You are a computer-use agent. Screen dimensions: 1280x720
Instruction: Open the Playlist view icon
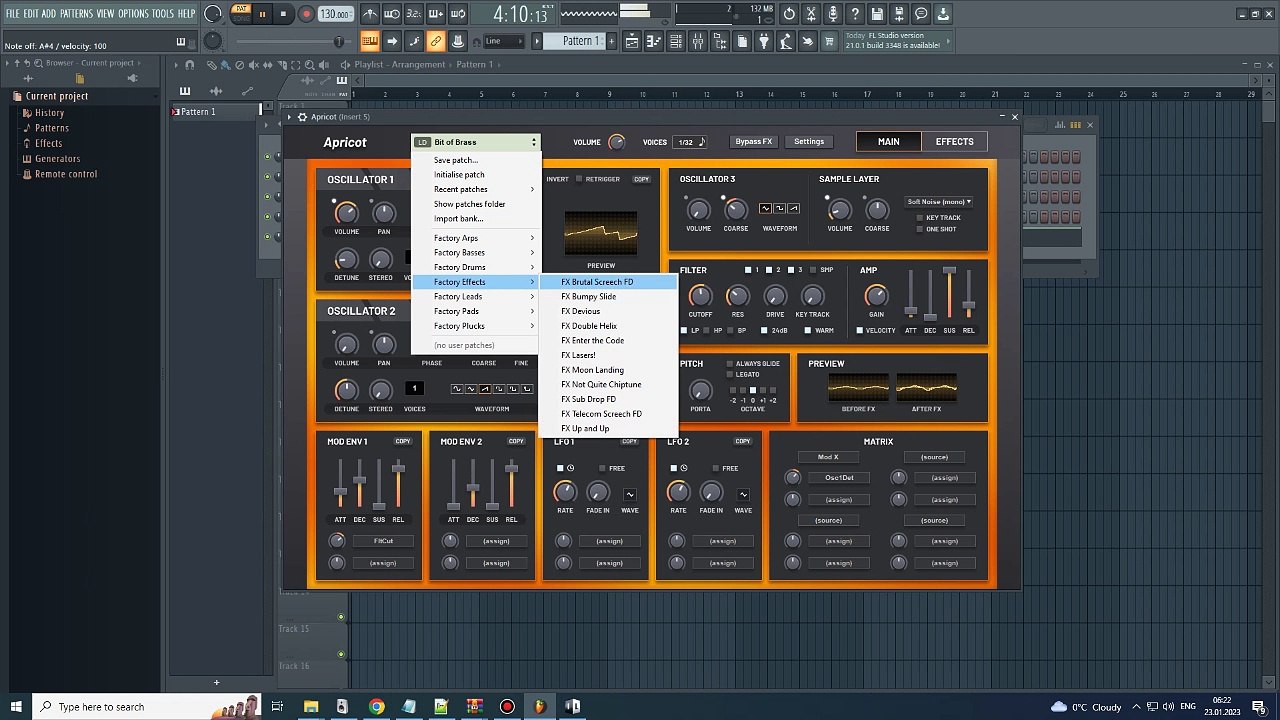click(632, 41)
